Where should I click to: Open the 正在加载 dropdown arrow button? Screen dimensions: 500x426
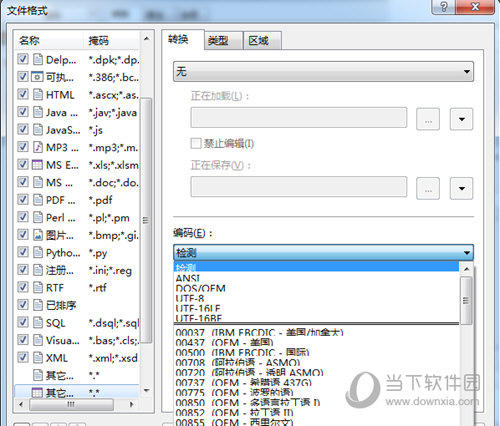click(461, 119)
